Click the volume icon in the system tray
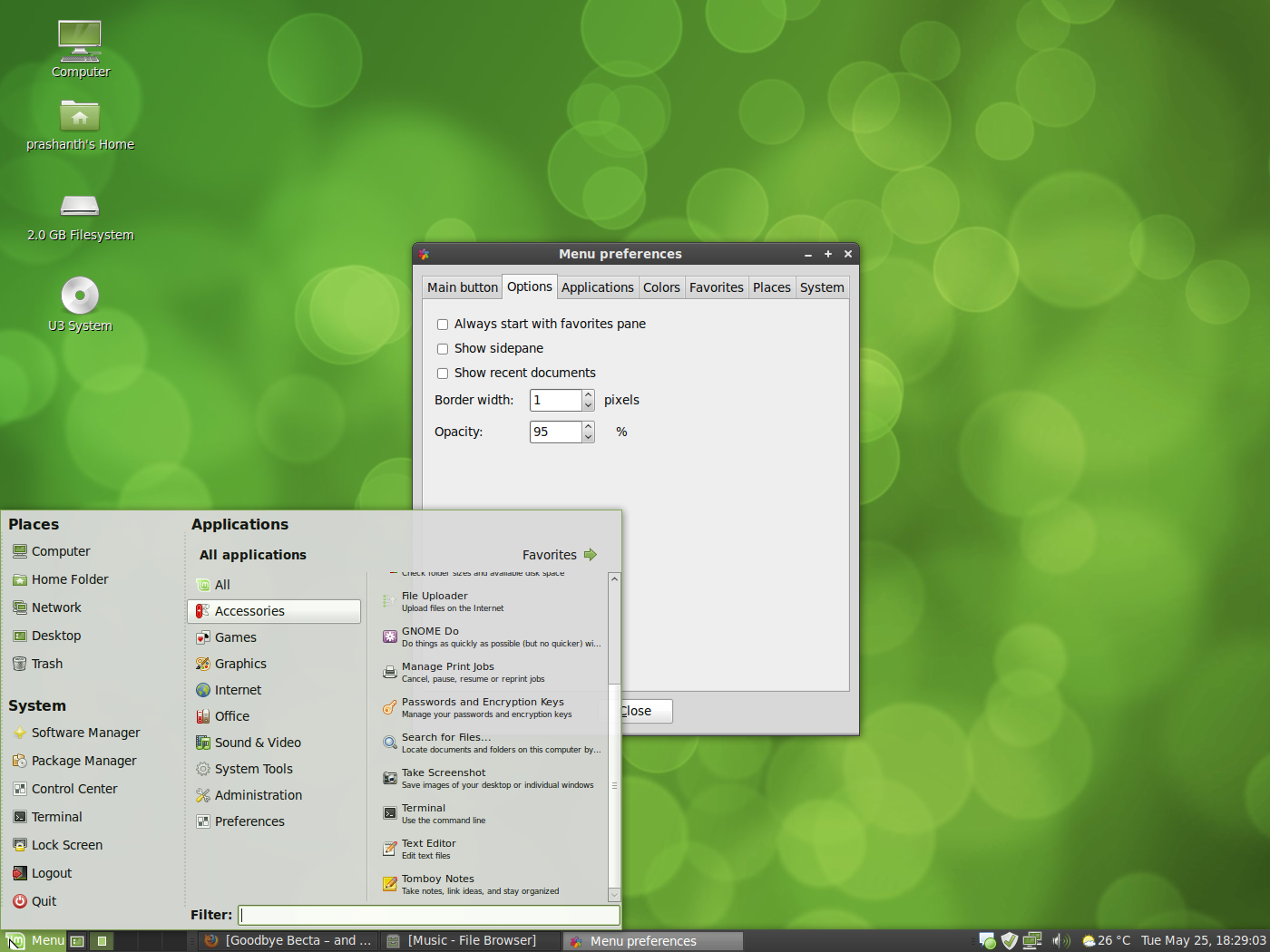The image size is (1270, 952). click(x=1061, y=940)
